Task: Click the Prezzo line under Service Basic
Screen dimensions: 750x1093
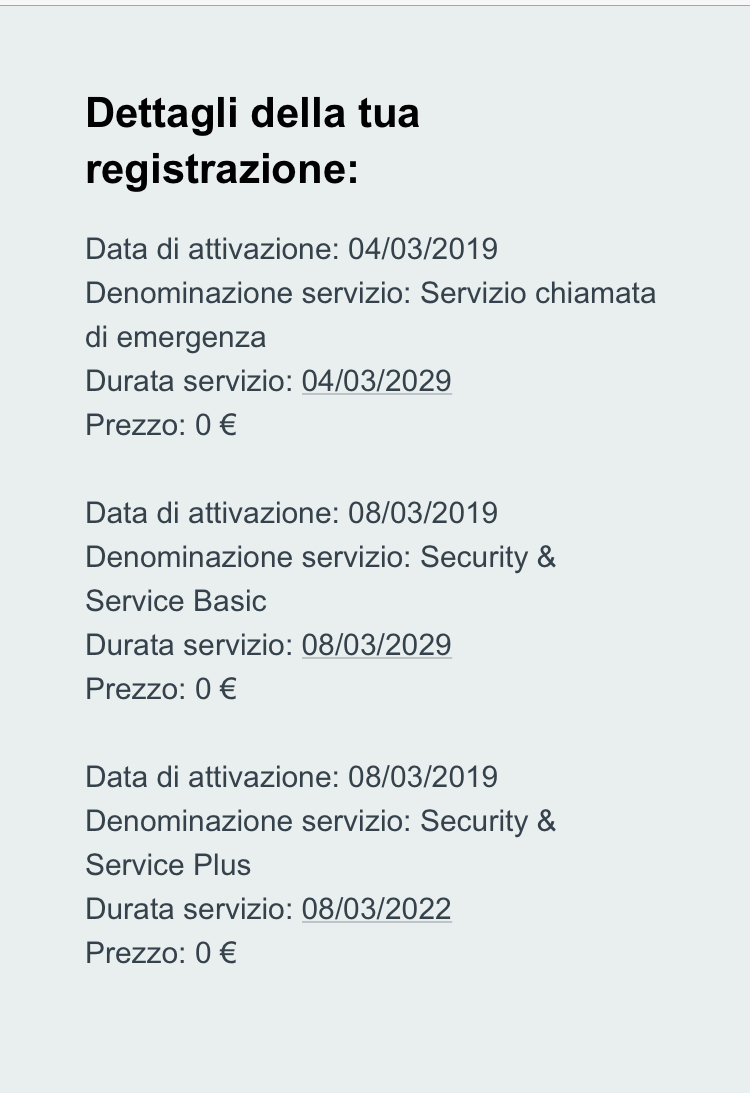Action: (x=161, y=689)
